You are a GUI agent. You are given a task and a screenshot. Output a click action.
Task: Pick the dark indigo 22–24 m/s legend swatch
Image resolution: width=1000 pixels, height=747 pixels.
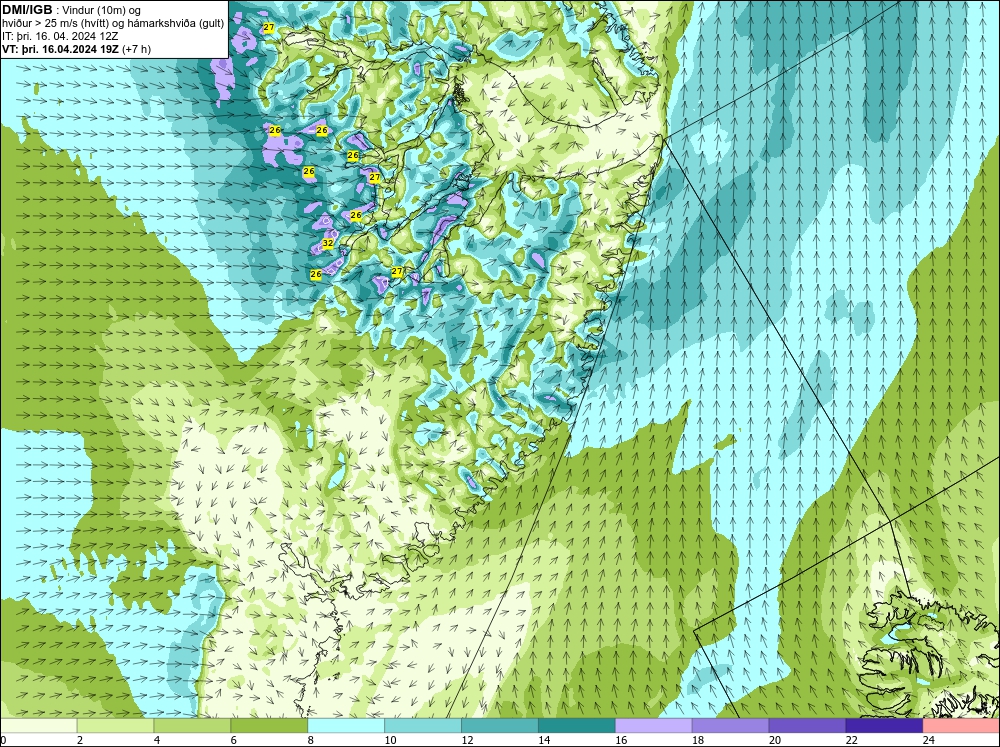885,725
